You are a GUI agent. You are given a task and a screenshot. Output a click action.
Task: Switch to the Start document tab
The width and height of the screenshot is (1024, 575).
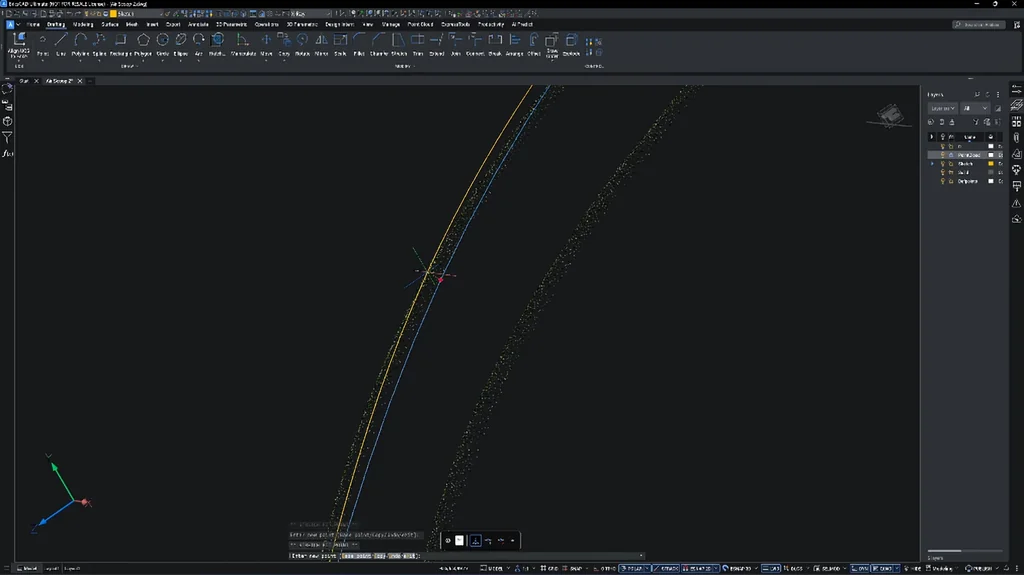[x=24, y=81]
